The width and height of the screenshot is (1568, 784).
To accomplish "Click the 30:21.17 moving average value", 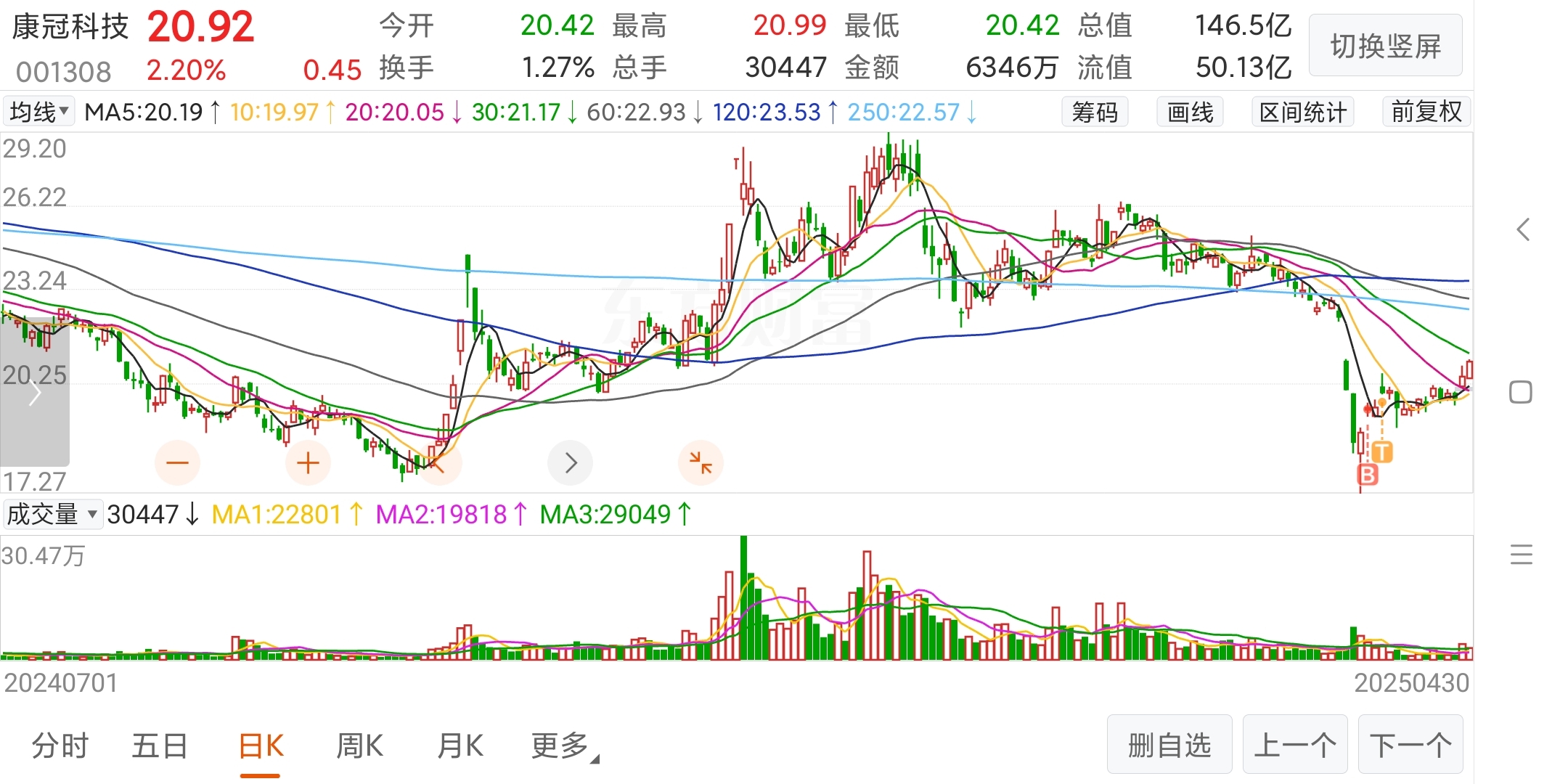I will [x=516, y=112].
